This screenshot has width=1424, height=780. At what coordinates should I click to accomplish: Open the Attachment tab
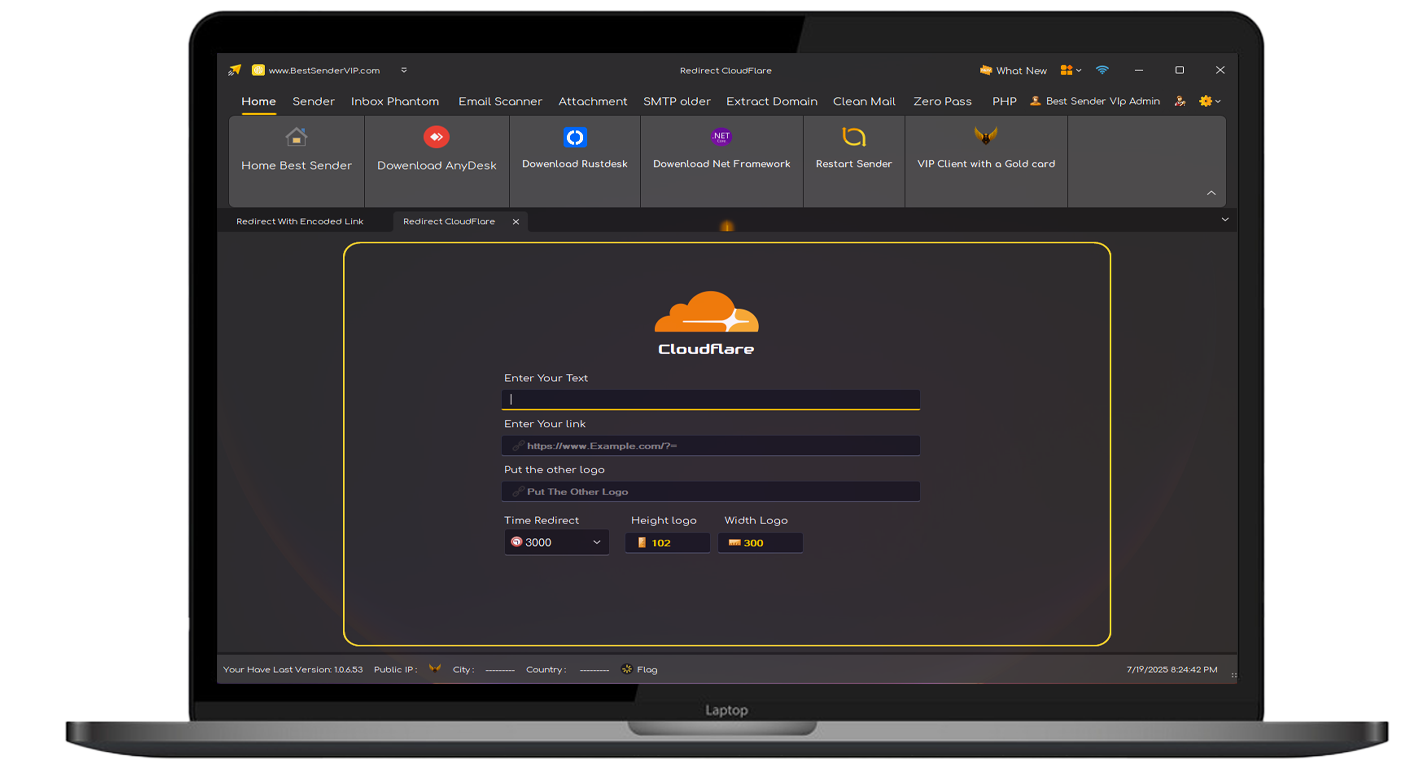tap(593, 101)
